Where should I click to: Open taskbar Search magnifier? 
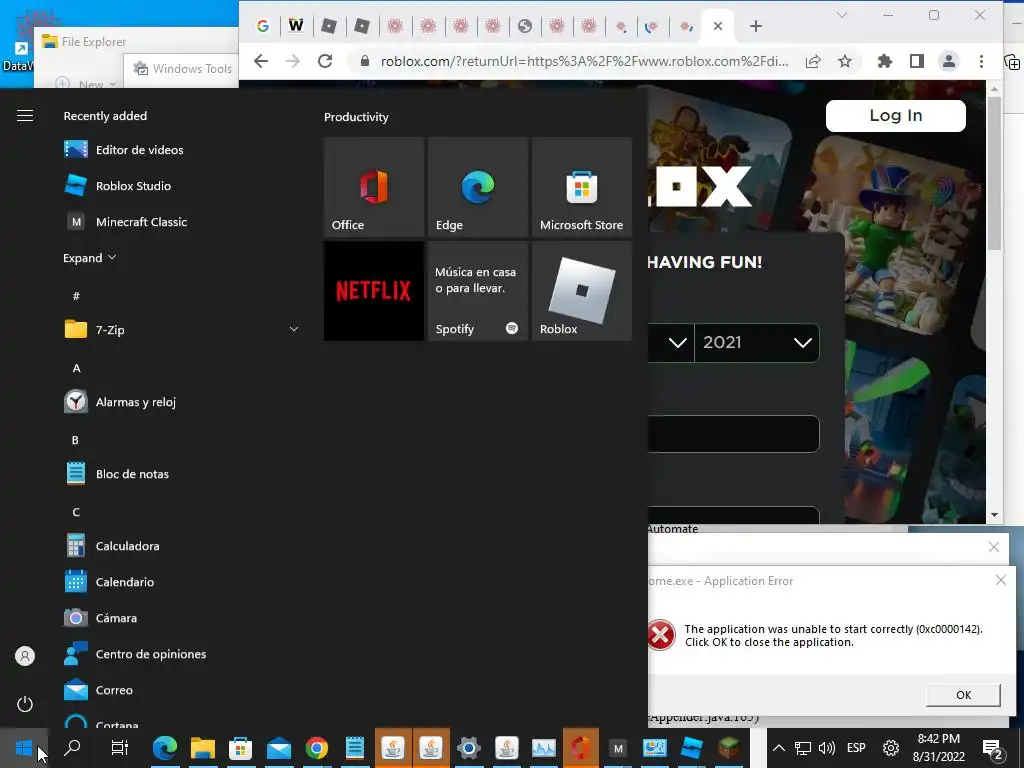(72, 748)
